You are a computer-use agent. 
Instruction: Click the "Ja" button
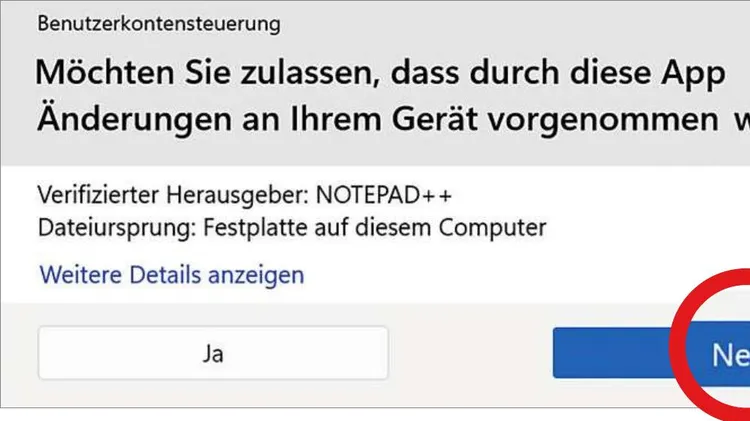click(x=213, y=352)
